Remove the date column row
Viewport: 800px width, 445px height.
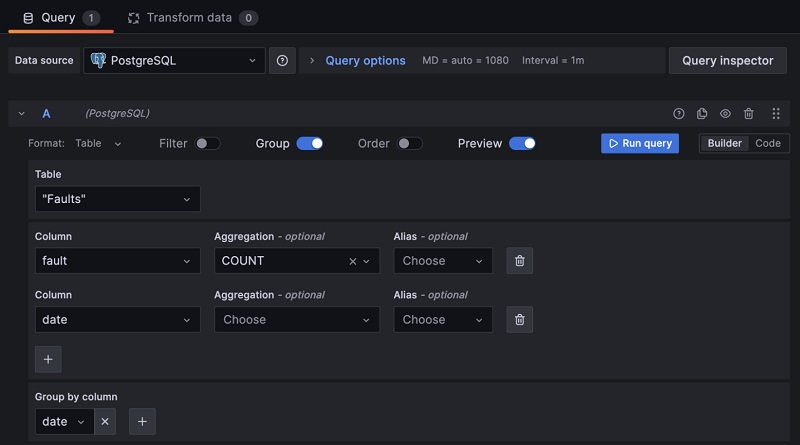pyautogui.click(x=519, y=319)
